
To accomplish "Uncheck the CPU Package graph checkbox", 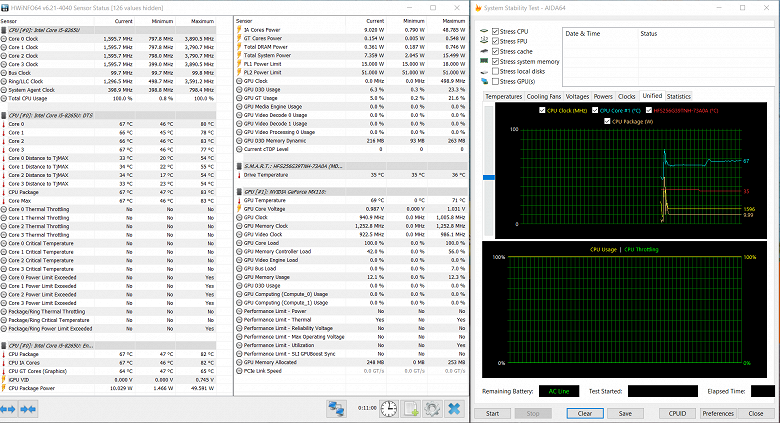I will pos(607,121).
